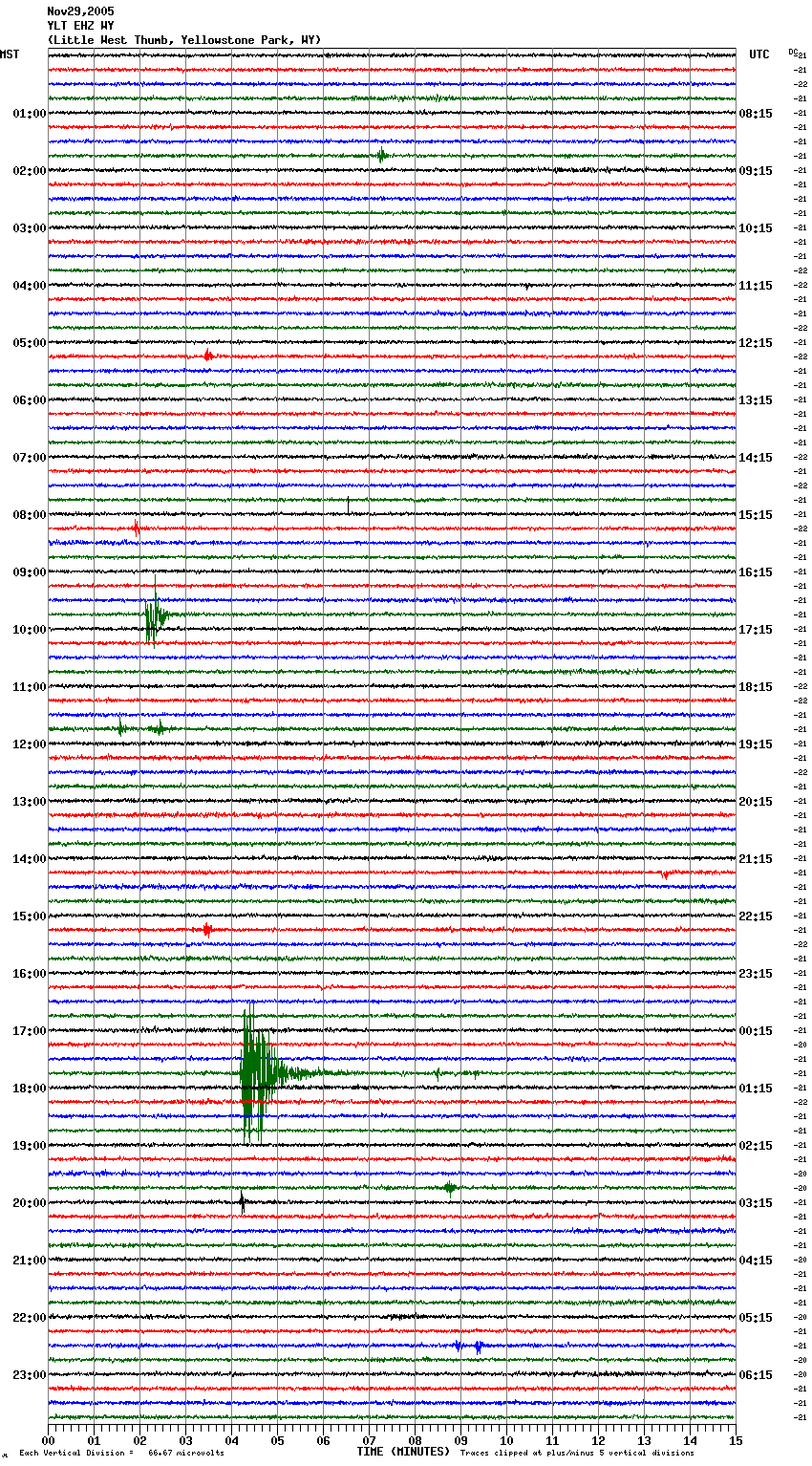Screen dimensions: 812x1466
Task: Select the 10:00 MST hour label
Action: (29, 630)
